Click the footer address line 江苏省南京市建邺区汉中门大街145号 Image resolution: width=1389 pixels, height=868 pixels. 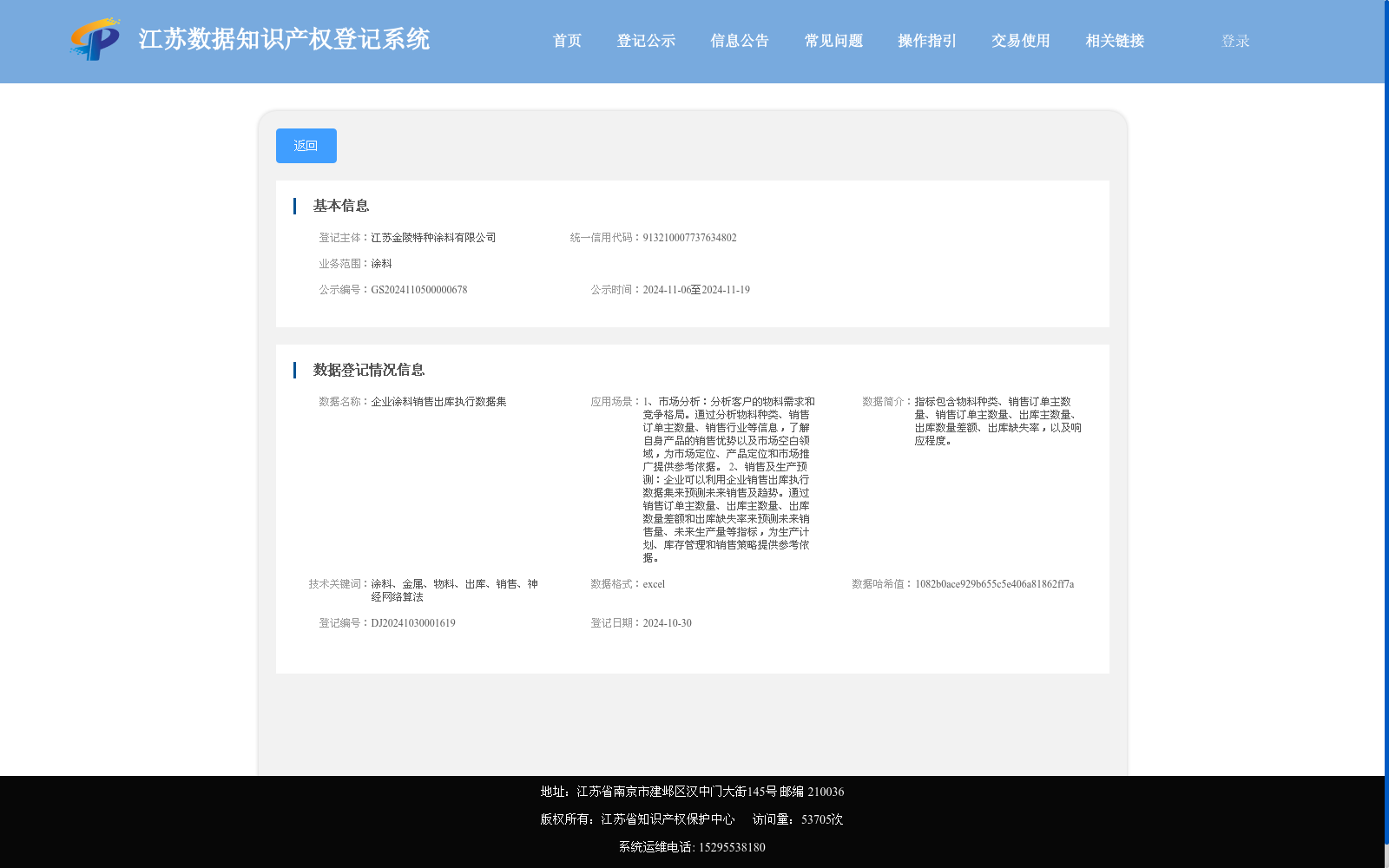[677, 792]
